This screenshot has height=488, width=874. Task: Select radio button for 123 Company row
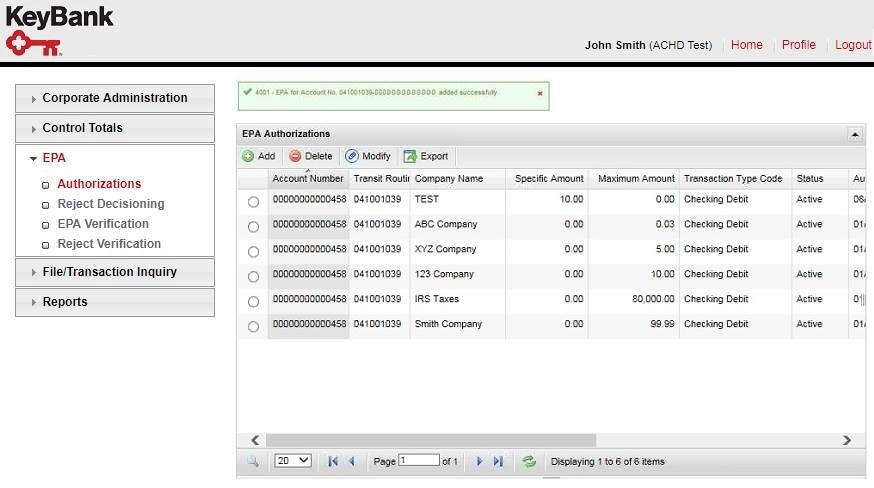253,277
